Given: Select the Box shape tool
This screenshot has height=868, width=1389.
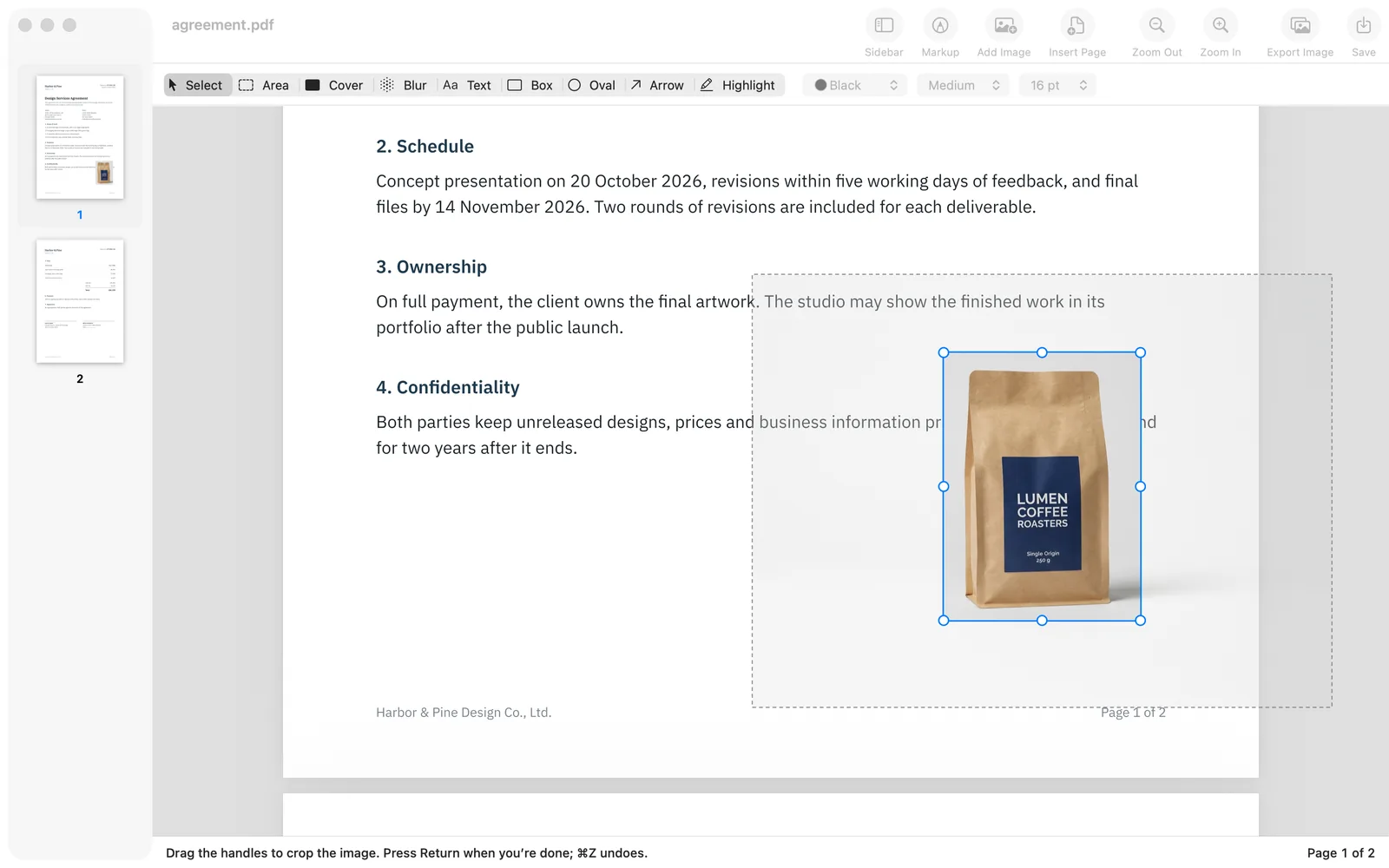Looking at the screenshot, I should pos(530,85).
